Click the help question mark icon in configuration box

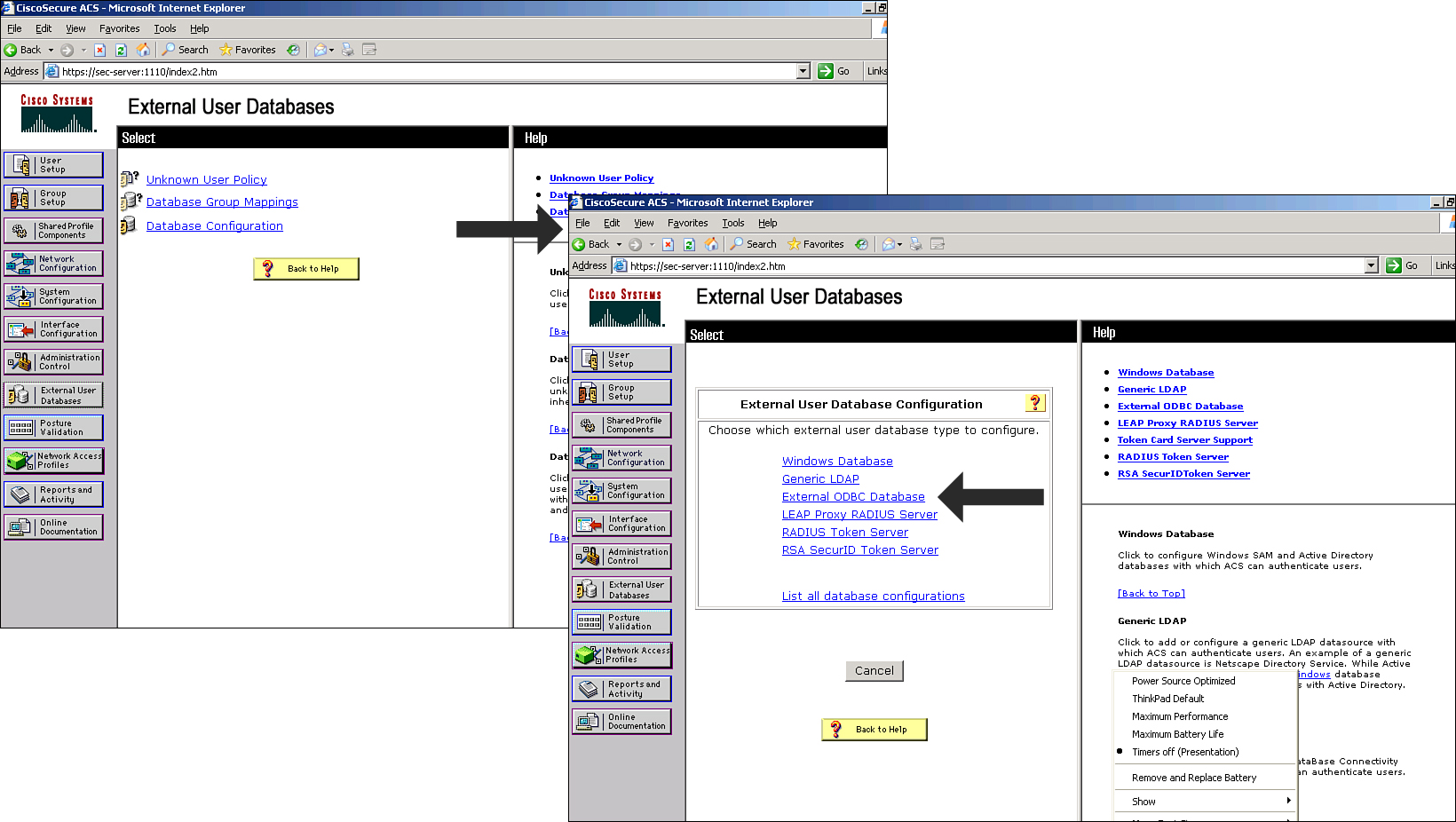pyautogui.click(x=1035, y=403)
